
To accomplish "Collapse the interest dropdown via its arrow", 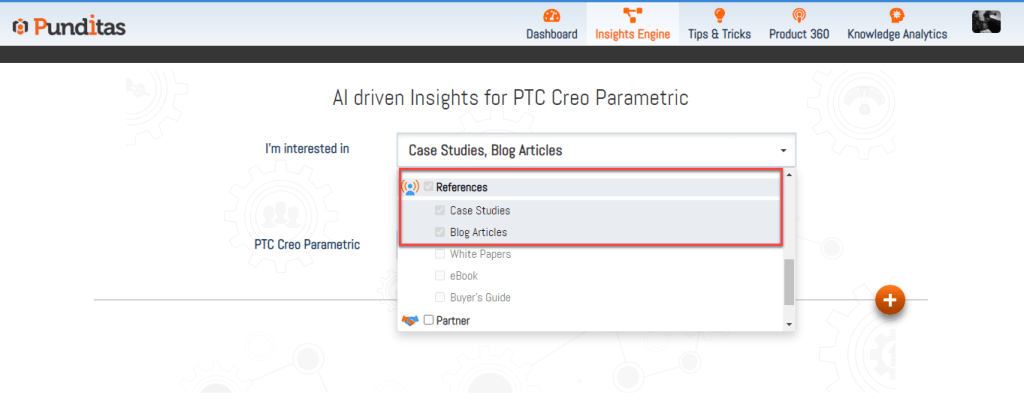I will coord(783,151).
